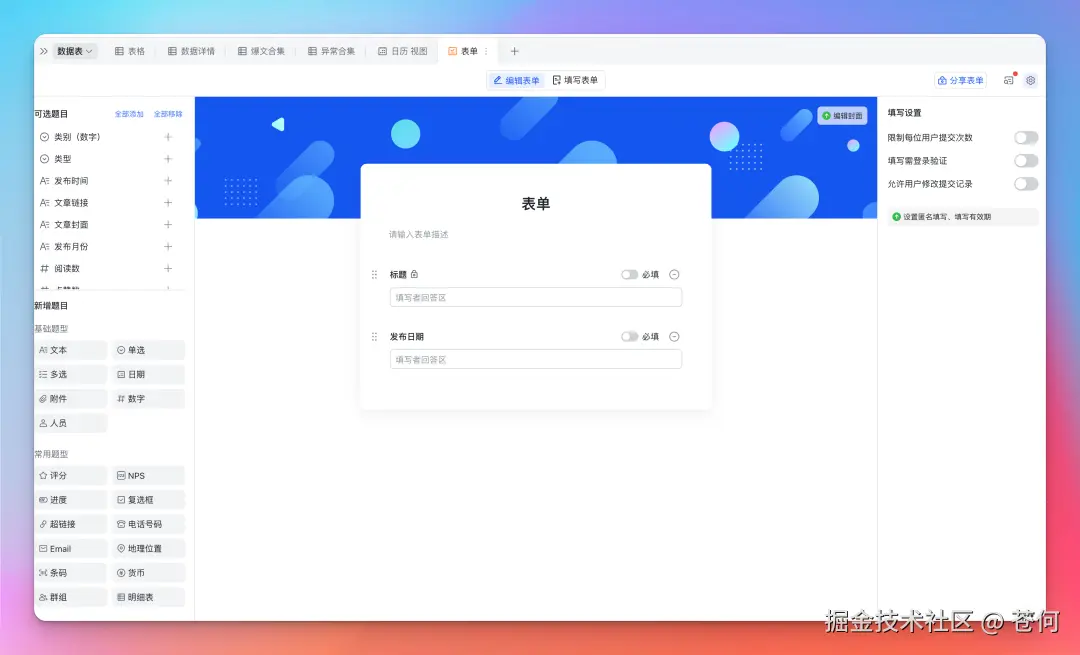The image size is (1080, 655).
Task: Select the 附件 question type
Action: point(70,398)
